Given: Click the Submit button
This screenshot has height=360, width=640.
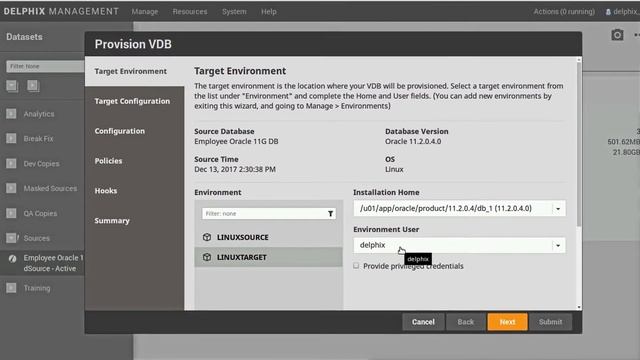Looking at the screenshot, I should pyautogui.click(x=551, y=322).
